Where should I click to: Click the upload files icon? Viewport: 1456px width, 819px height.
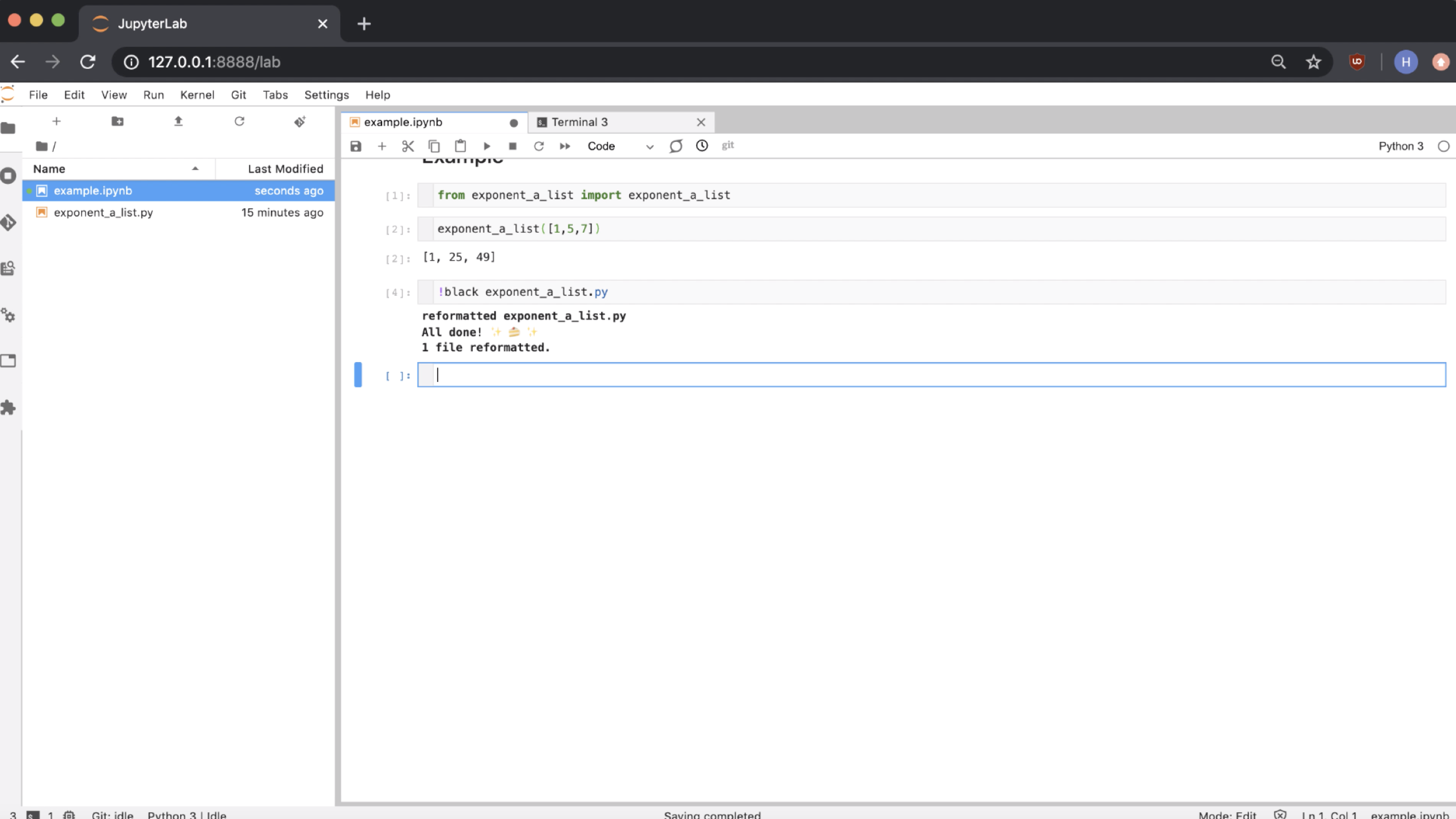point(178,121)
